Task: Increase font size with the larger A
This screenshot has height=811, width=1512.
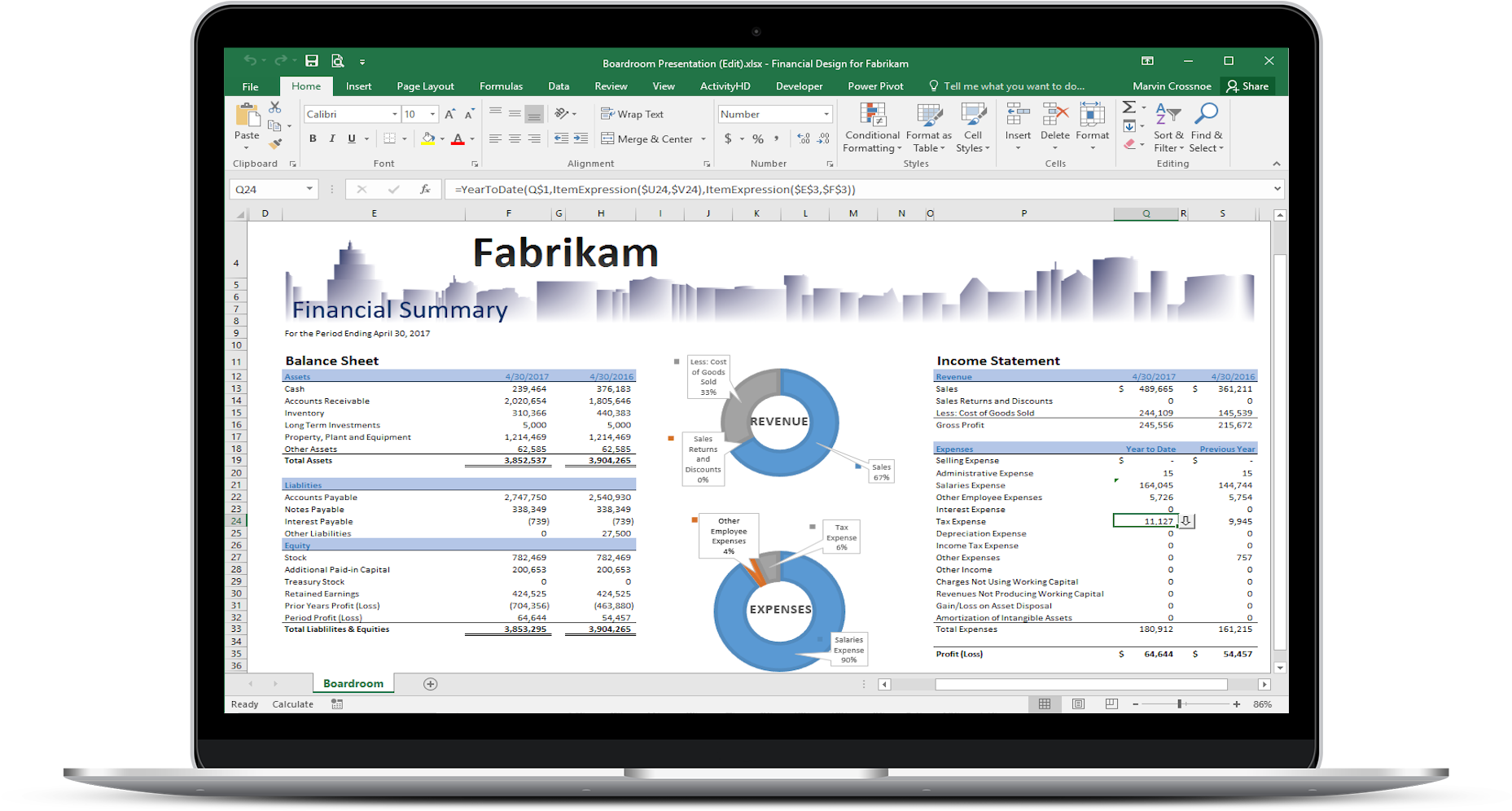Action: tap(449, 114)
